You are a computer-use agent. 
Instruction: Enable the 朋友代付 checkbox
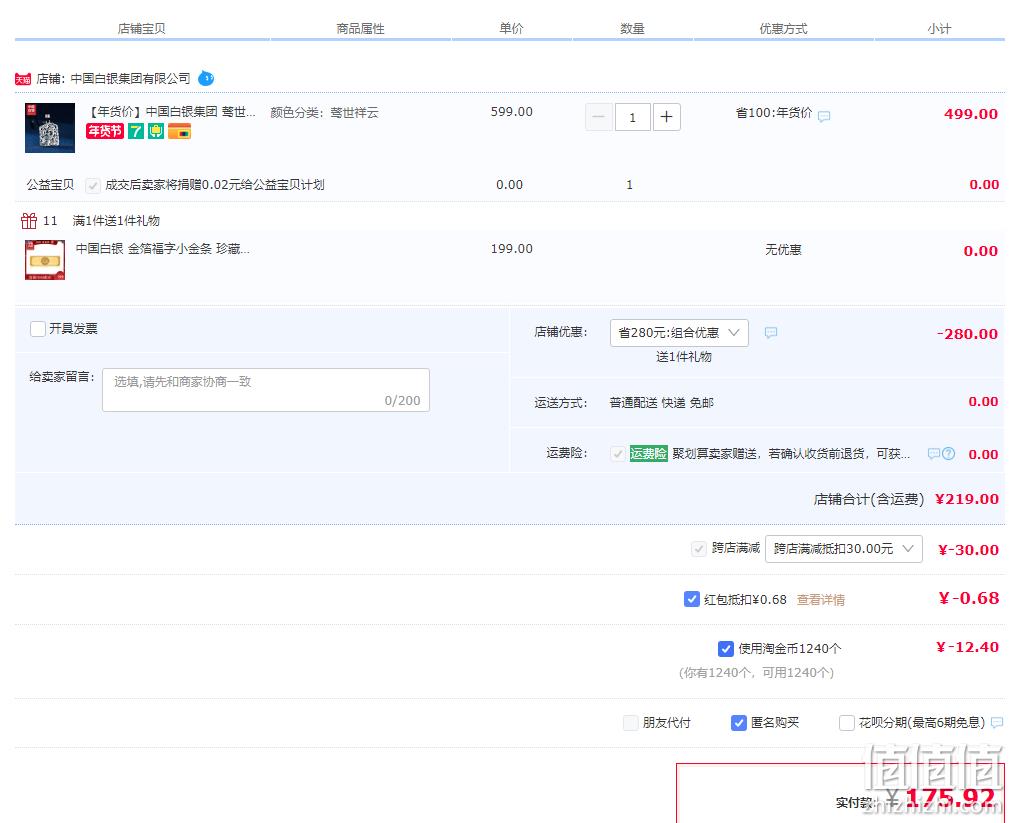[631, 722]
